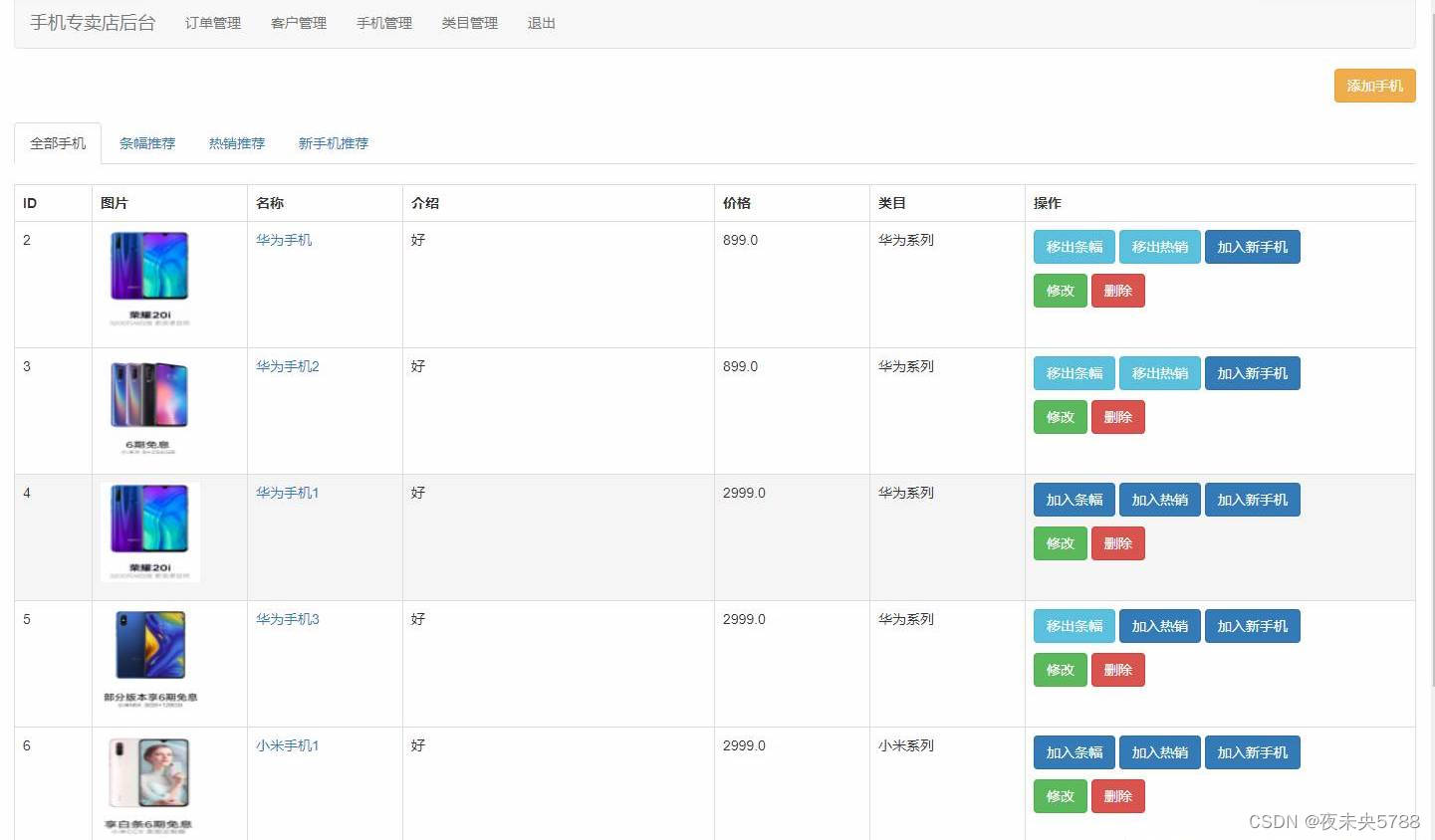Click 加入新手机 in the 华为手机2 row
The width and height of the screenshot is (1435, 840).
coord(1253,373)
